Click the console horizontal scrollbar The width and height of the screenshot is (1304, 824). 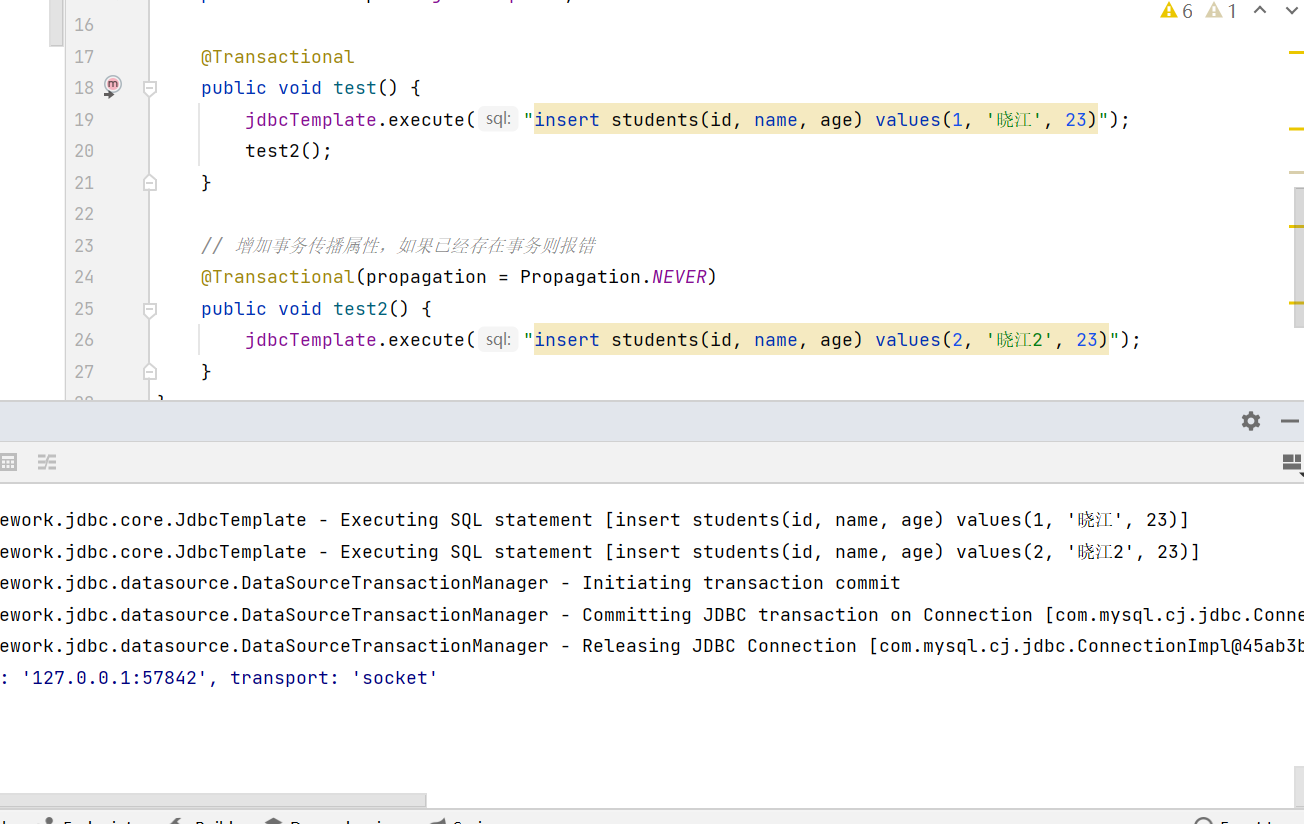[212, 800]
